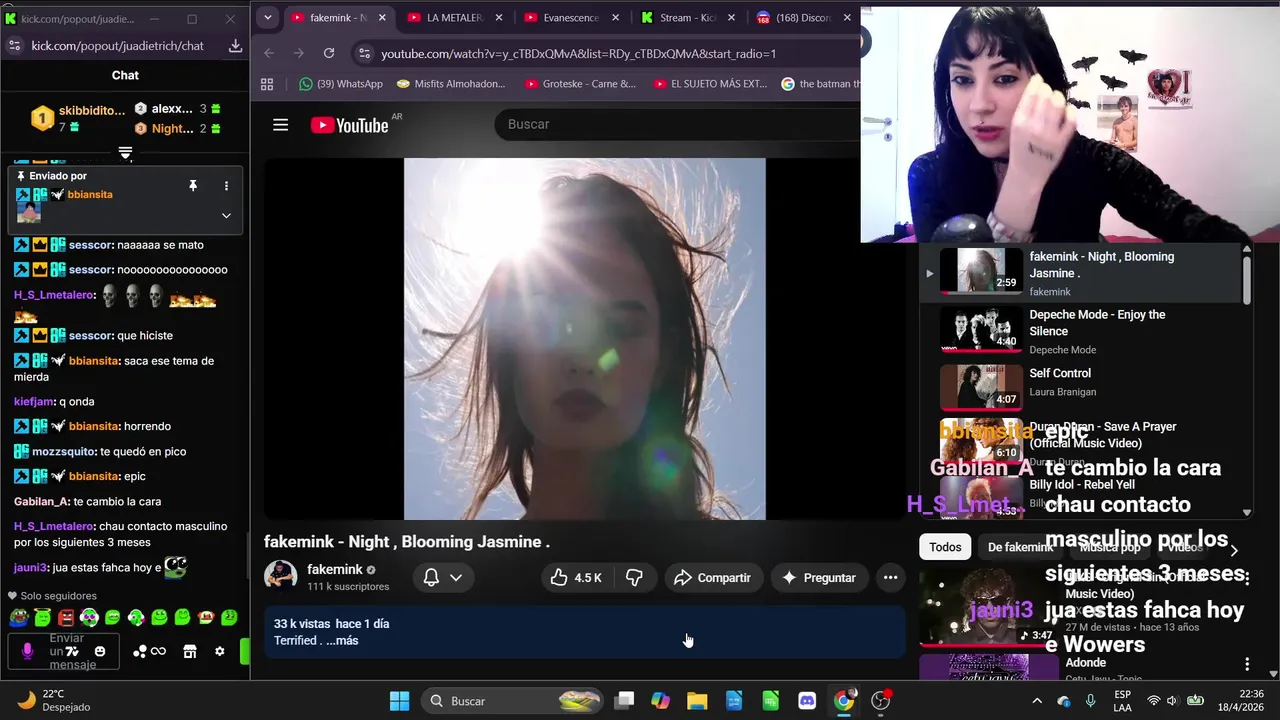The image size is (1280, 720).
Task: Open OBS Studio from the taskbar
Action: (x=880, y=701)
